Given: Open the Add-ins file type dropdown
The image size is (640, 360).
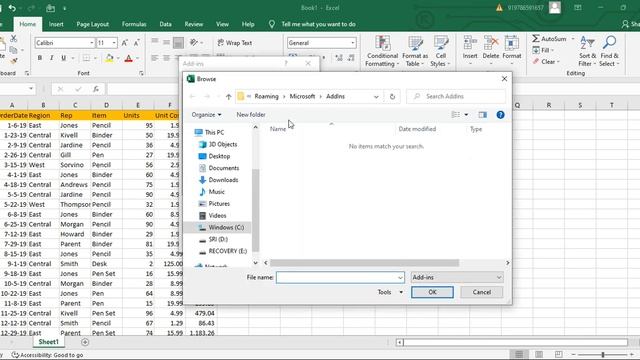Looking at the screenshot, I should (x=457, y=278).
